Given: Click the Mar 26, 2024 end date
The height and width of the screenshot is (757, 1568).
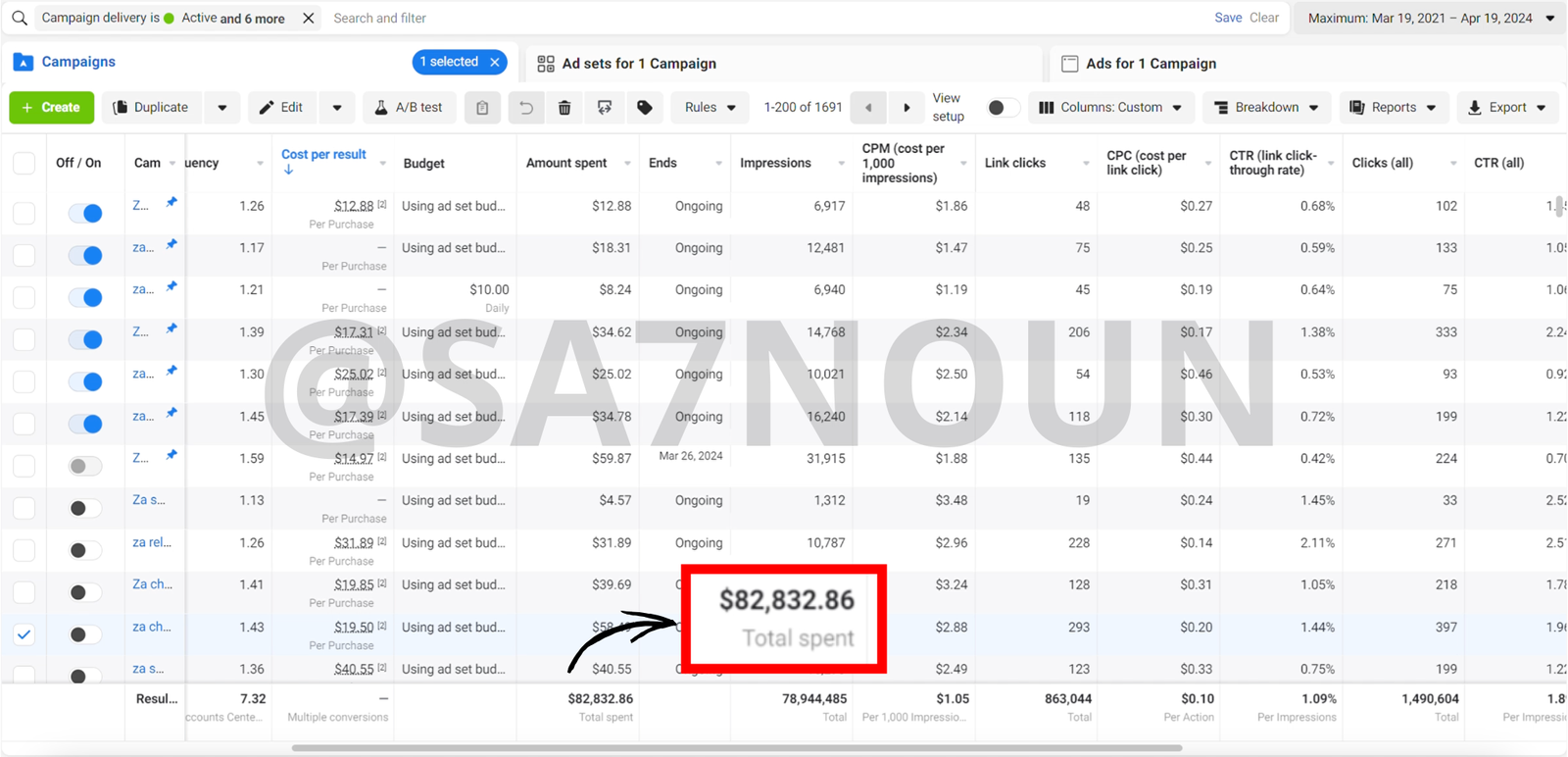Looking at the screenshot, I should click(691, 456).
